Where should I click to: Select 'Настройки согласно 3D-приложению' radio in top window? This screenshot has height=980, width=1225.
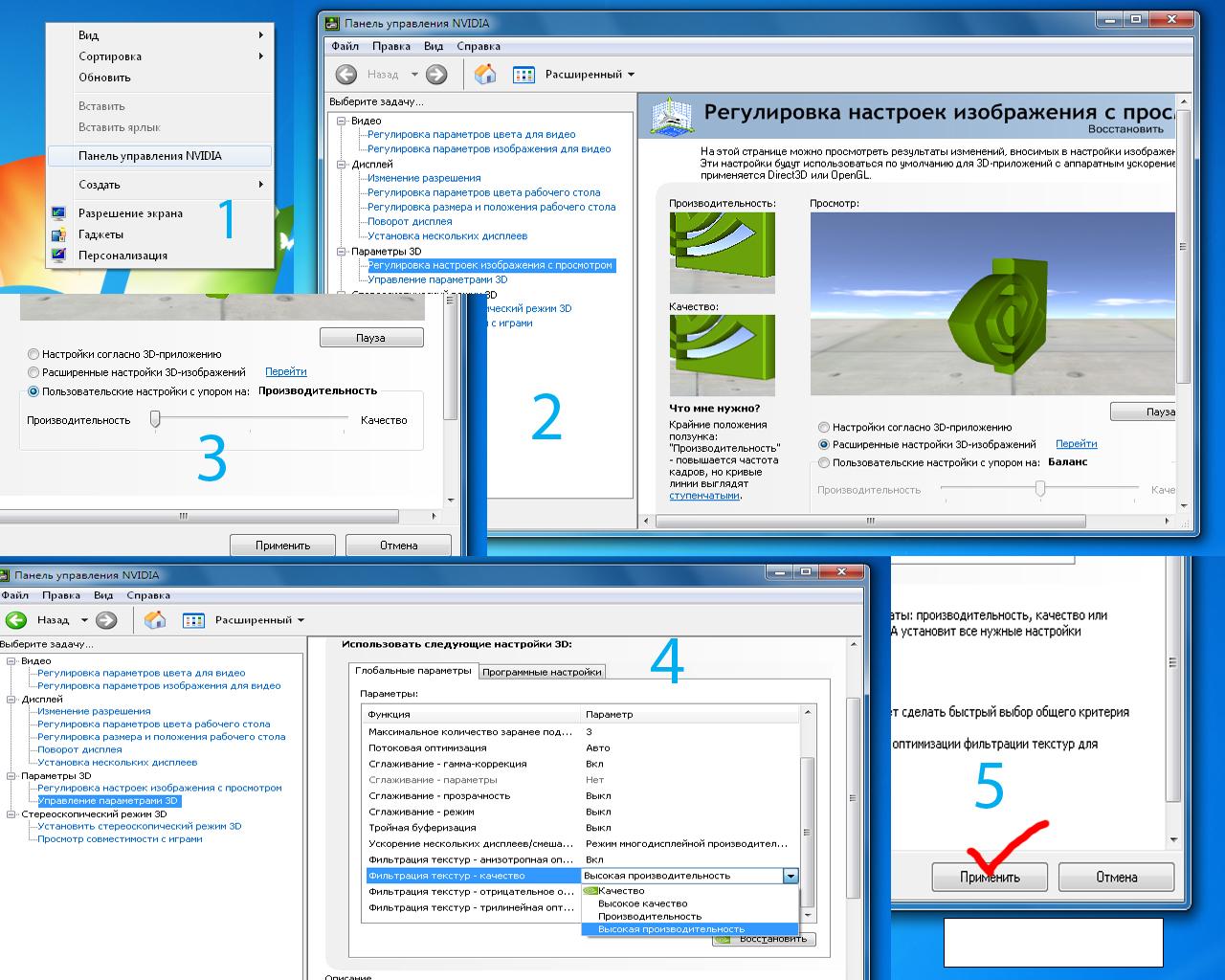point(824,428)
